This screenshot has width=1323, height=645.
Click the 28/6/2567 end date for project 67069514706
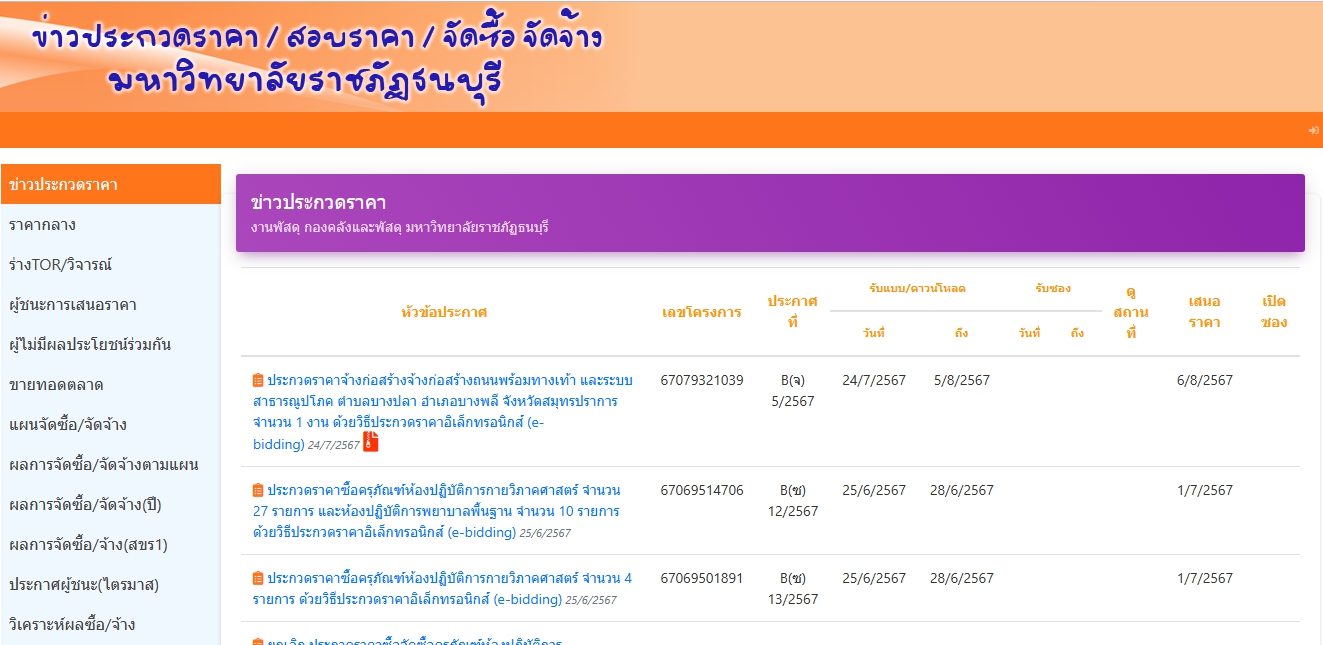click(962, 490)
